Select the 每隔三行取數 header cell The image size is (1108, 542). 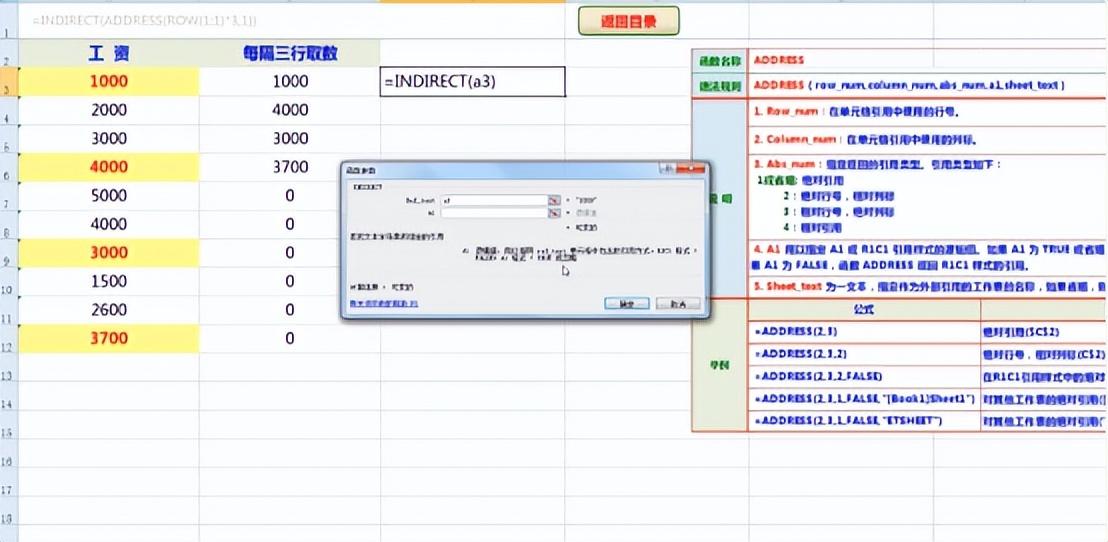coord(290,53)
